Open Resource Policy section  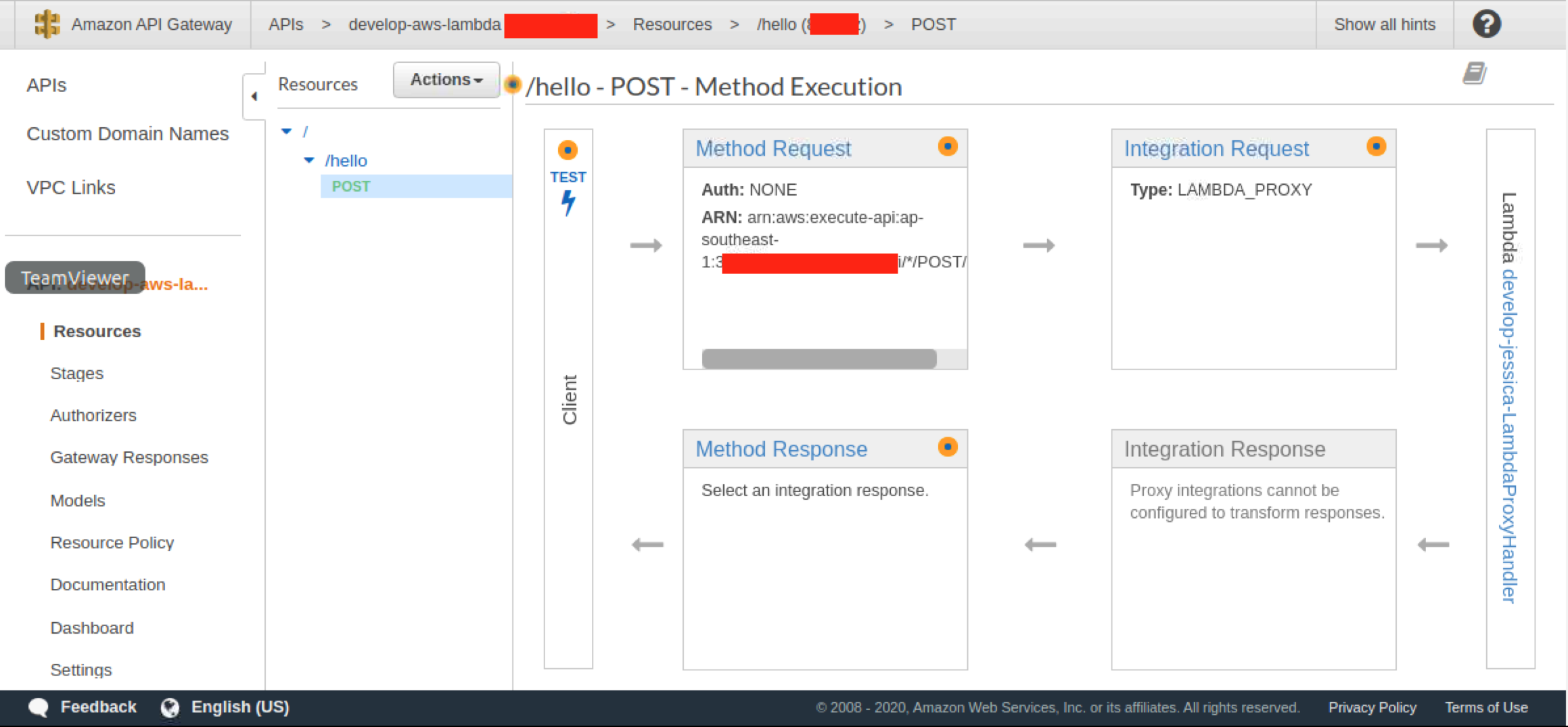coord(112,543)
